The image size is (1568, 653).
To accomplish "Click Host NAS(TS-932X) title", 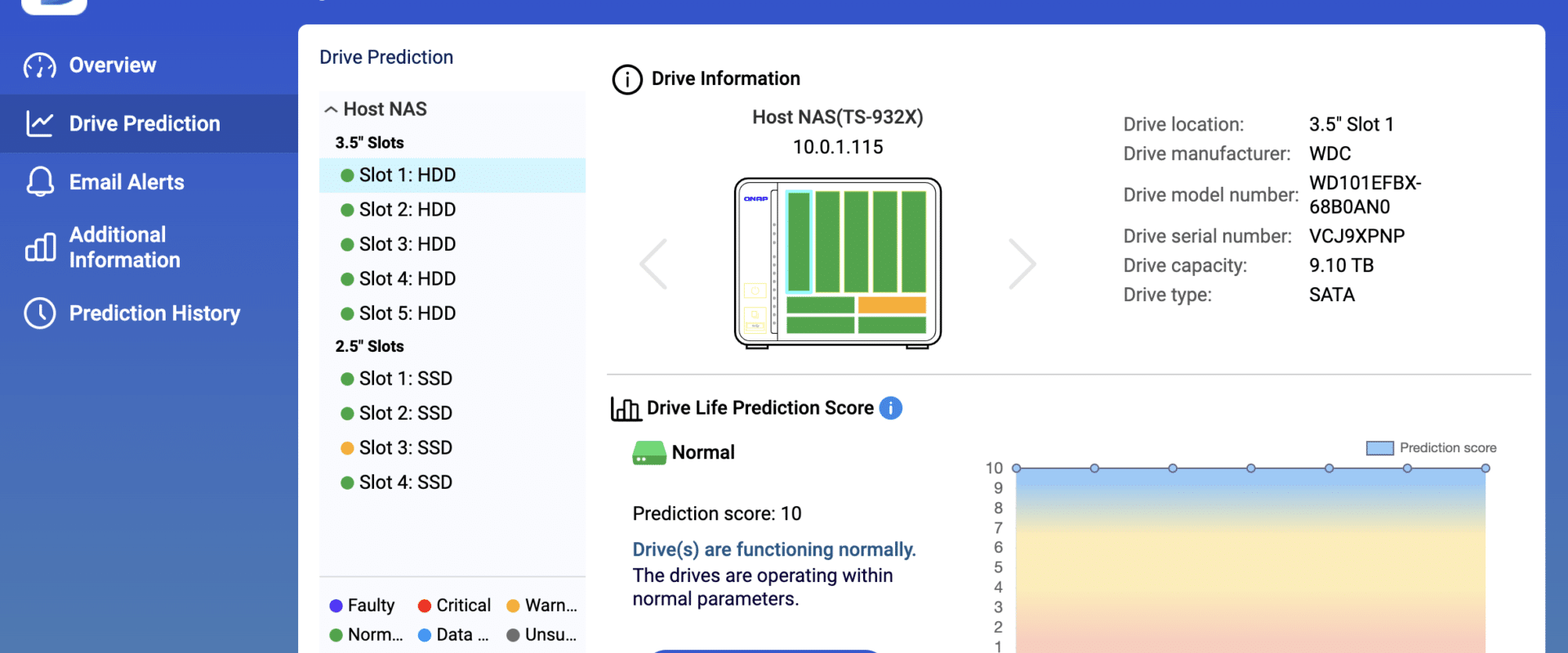I will 838,118.
